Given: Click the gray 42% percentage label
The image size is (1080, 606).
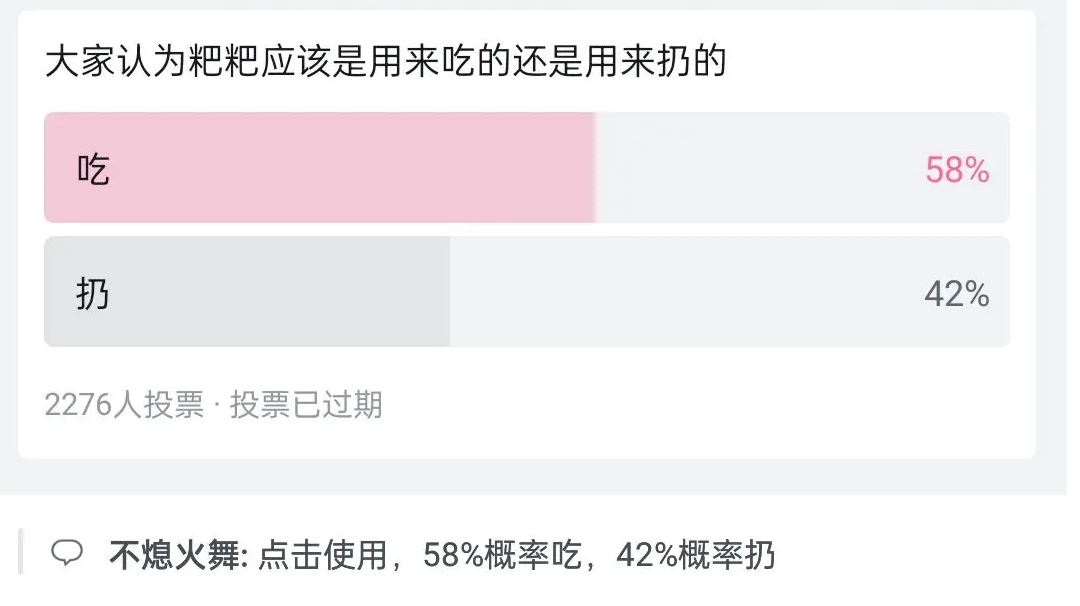Looking at the screenshot, I should click(x=956, y=294).
